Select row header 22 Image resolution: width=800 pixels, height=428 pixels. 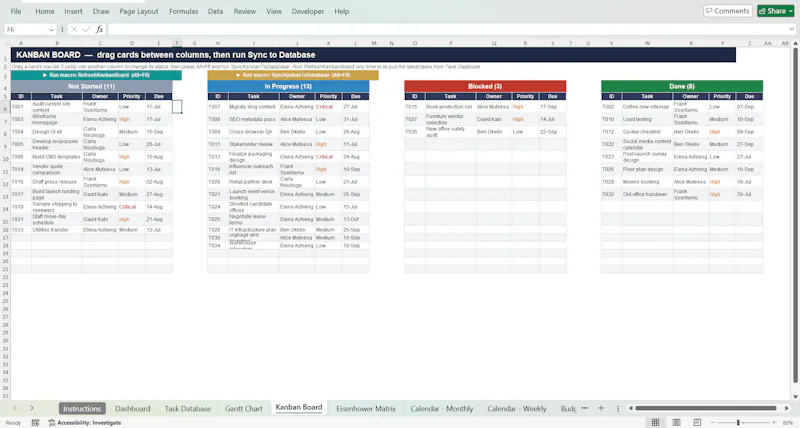click(5, 278)
